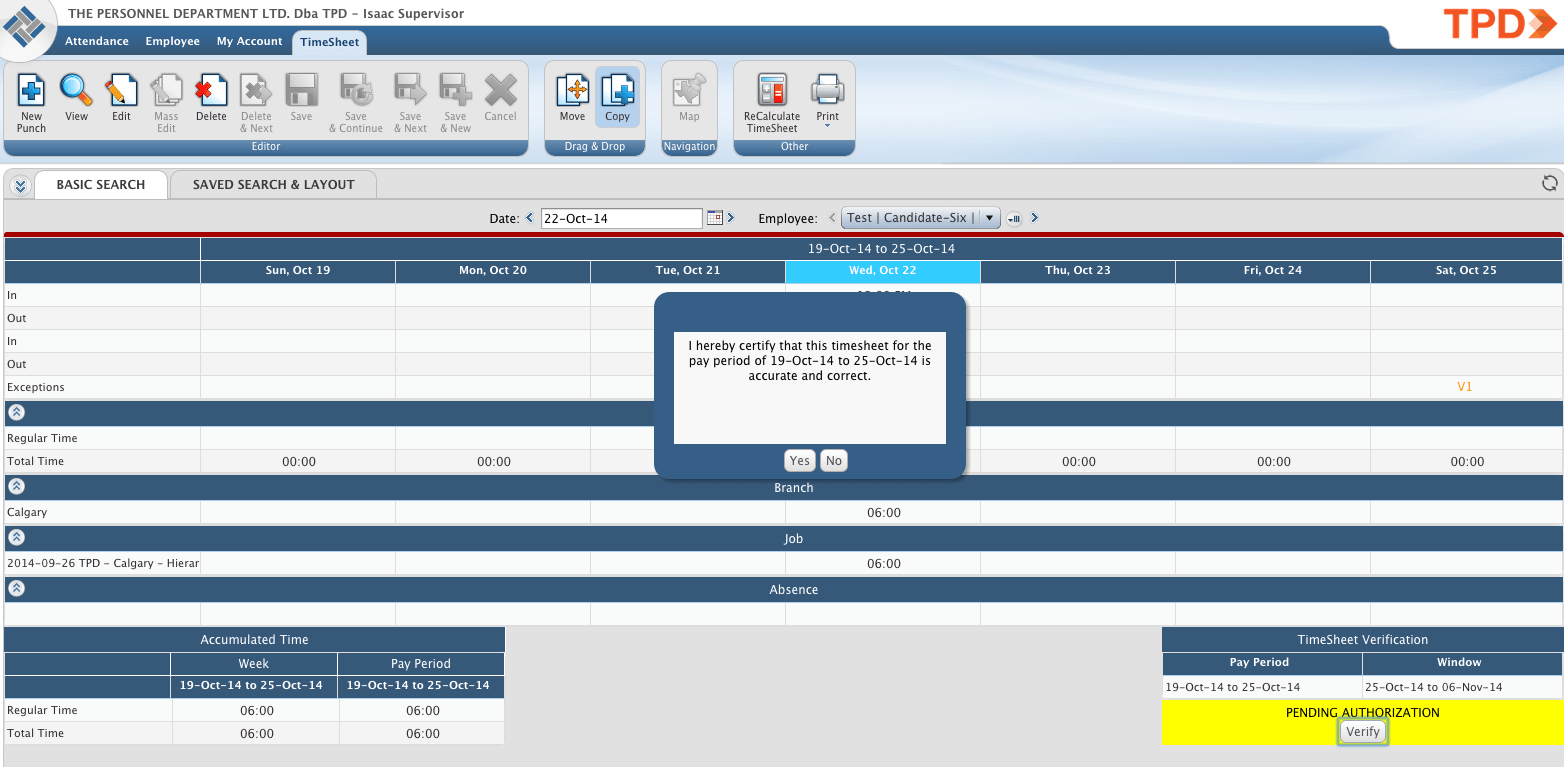Select the Sat, Oct 25 column header
The image size is (1564, 767).
[1467, 271]
